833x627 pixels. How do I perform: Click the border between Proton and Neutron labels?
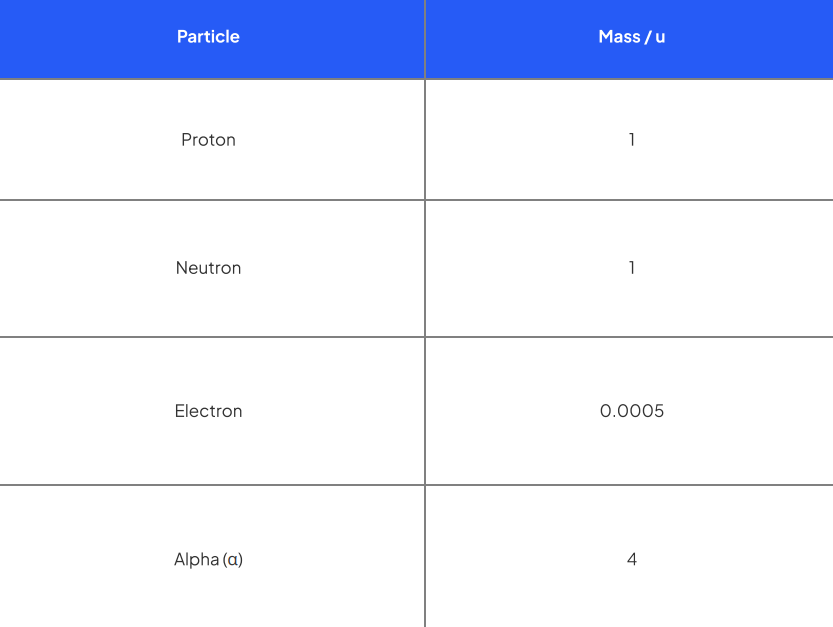(208, 200)
